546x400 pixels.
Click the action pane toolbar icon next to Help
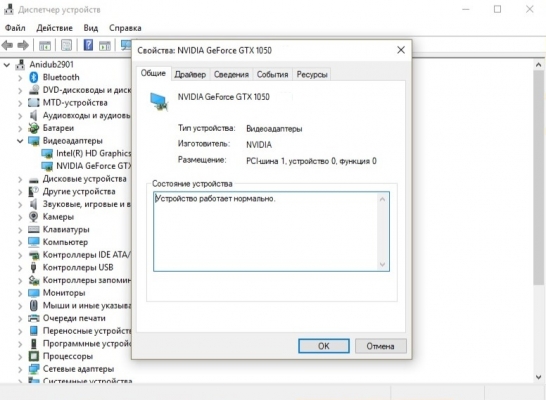[x=105, y=45]
